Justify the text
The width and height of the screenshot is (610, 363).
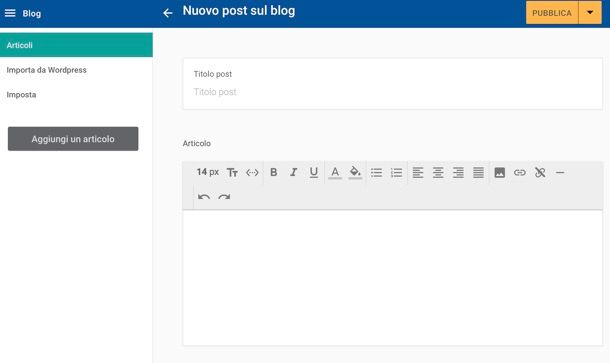click(479, 172)
